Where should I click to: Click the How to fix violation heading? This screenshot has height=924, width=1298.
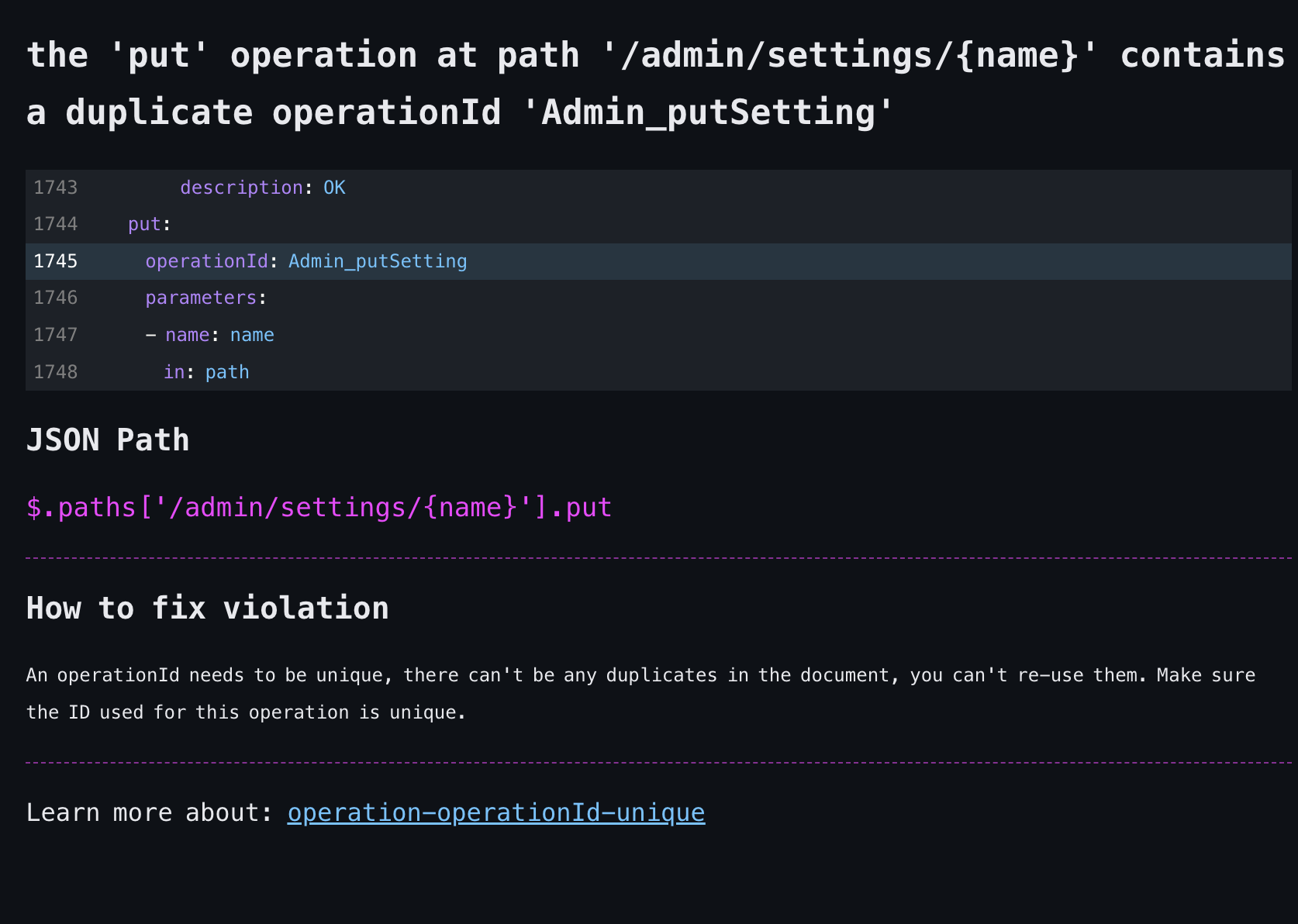pos(207,609)
